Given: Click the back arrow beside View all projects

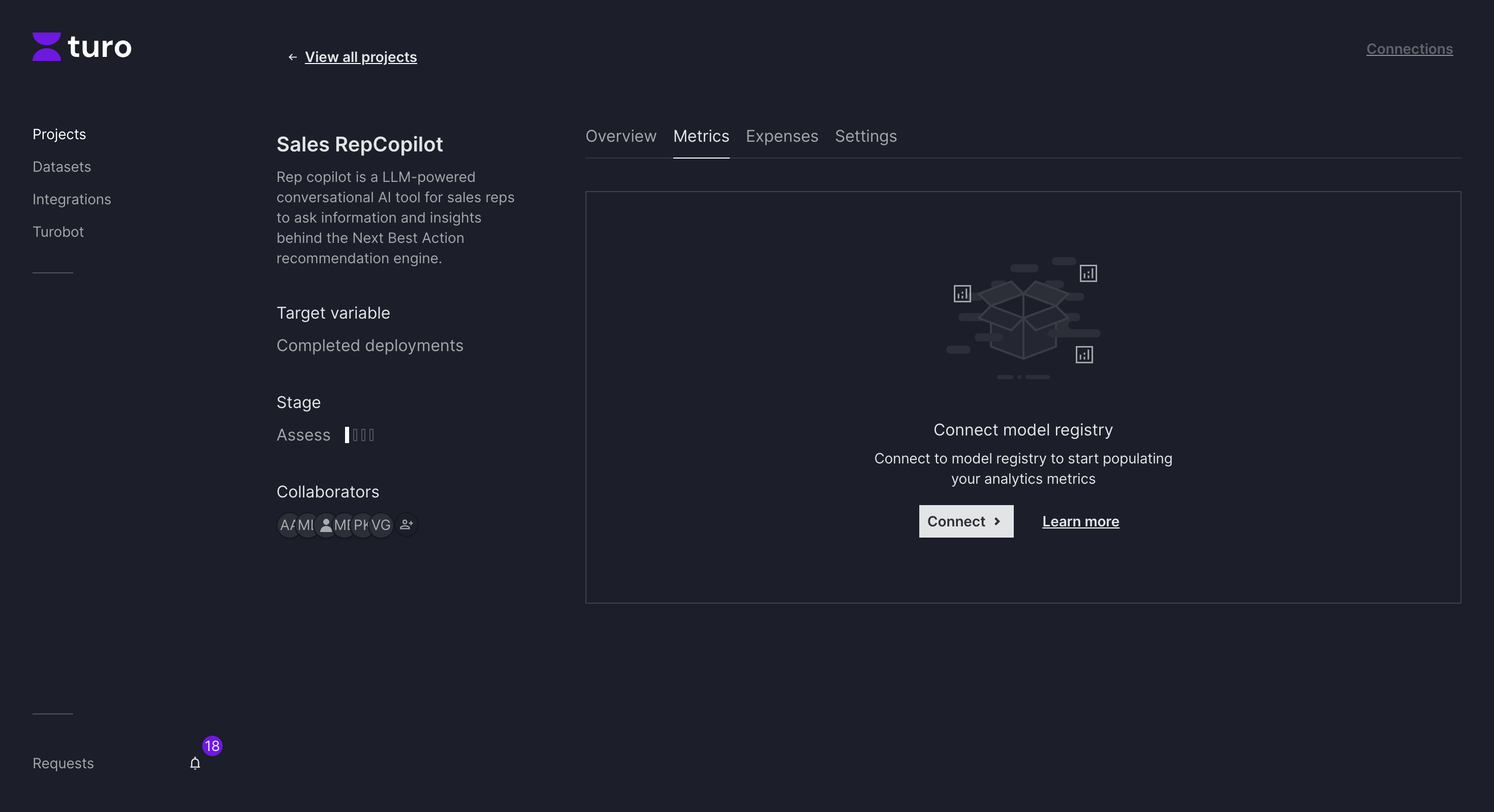Looking at the screenshot, I should [292, 56].
